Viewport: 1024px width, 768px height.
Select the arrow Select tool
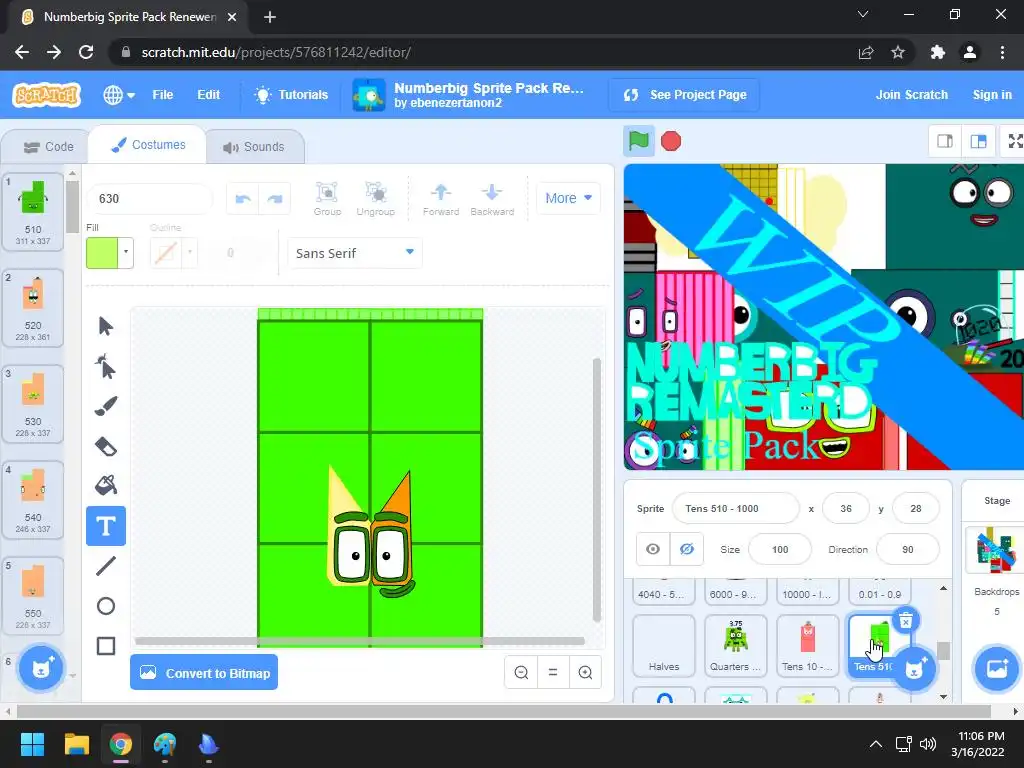point(106,326)
